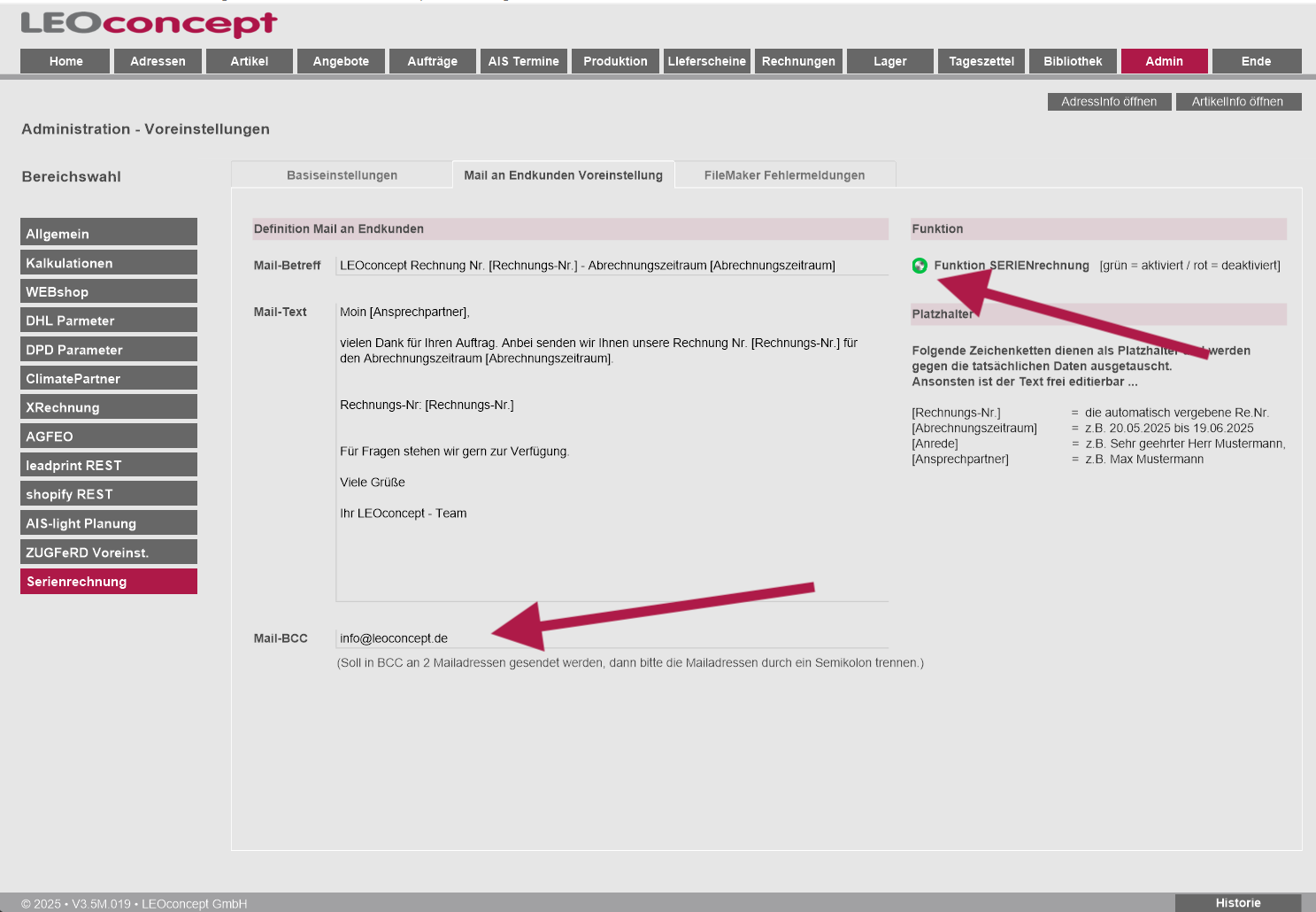Switch to Angebote
This screenshot has height=912, width=1316.
tap(341, 61)
